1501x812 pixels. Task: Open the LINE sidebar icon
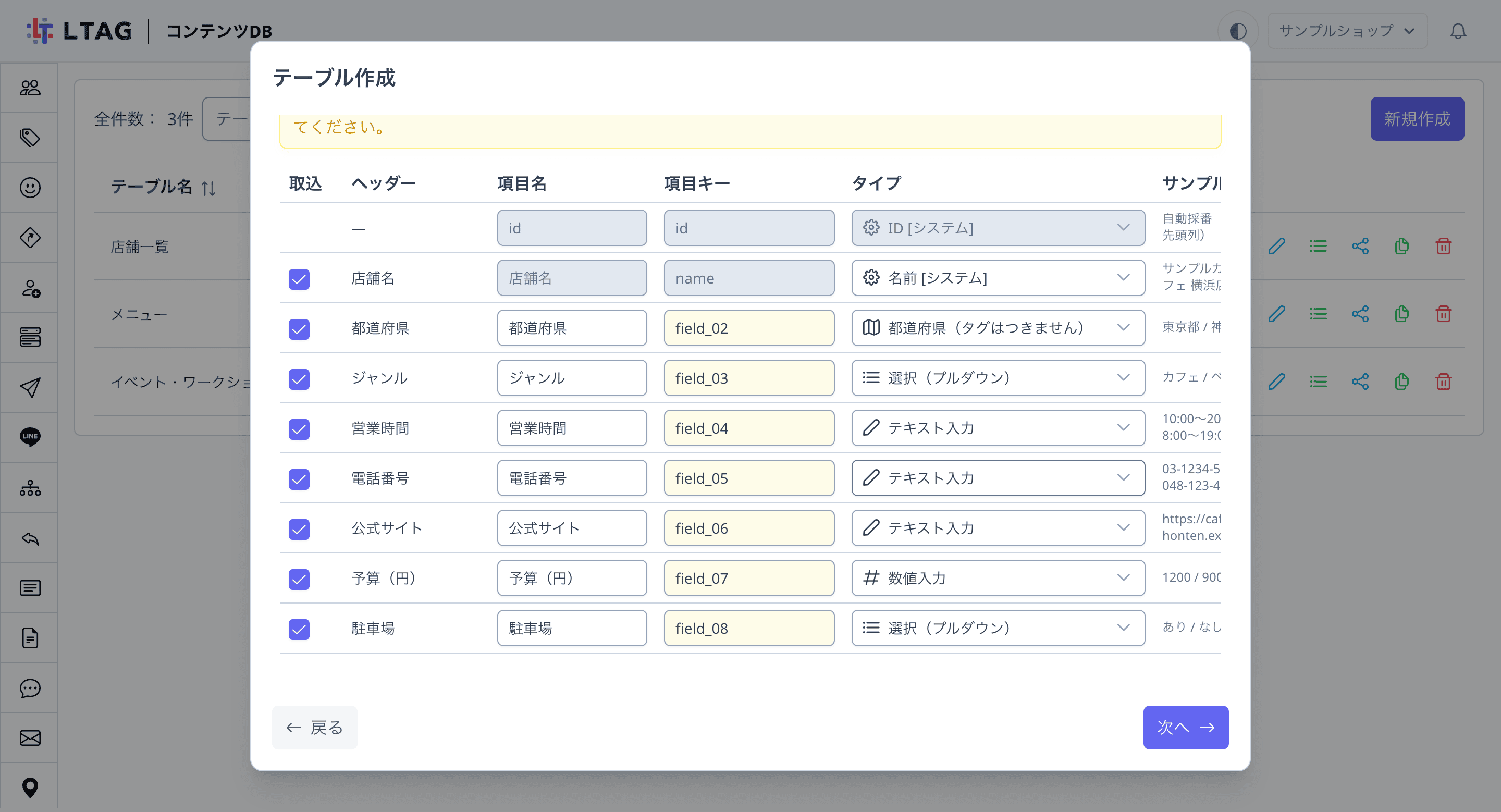click(x=30, y=437)
